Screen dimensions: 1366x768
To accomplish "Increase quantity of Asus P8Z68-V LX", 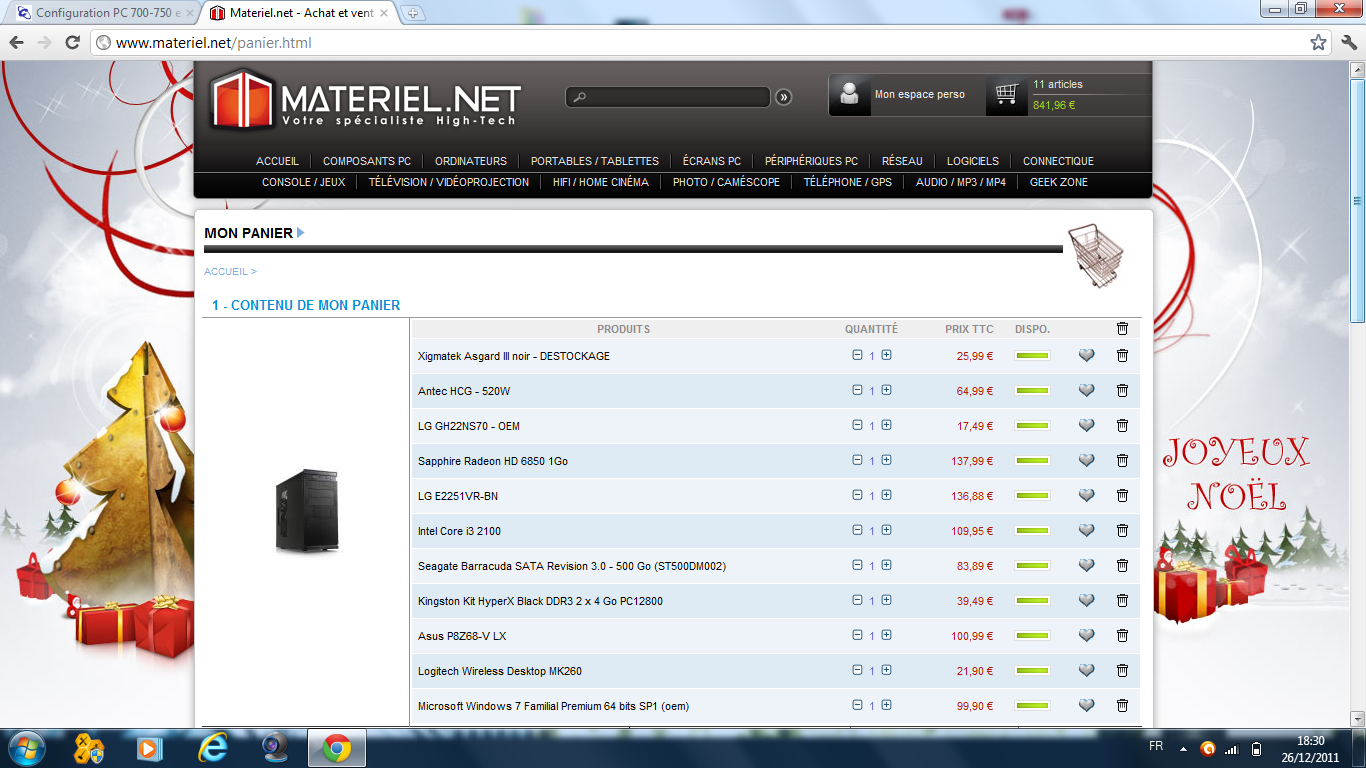I will click(886, 635).
